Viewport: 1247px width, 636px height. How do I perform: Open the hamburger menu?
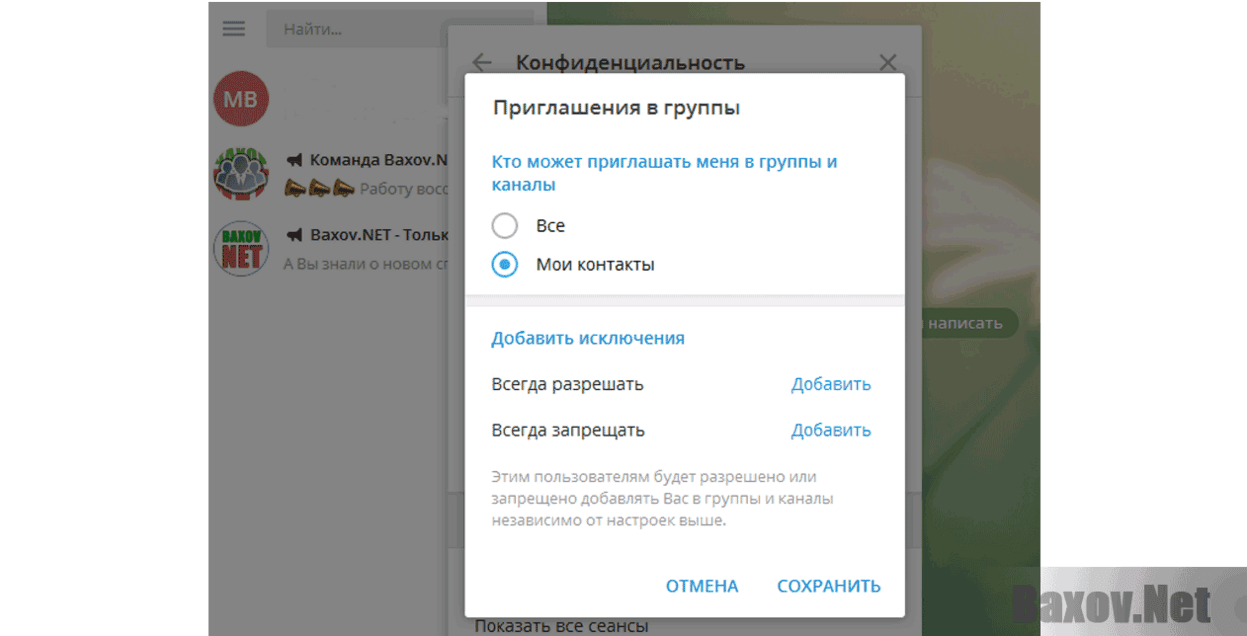click(x=233, y=28)
